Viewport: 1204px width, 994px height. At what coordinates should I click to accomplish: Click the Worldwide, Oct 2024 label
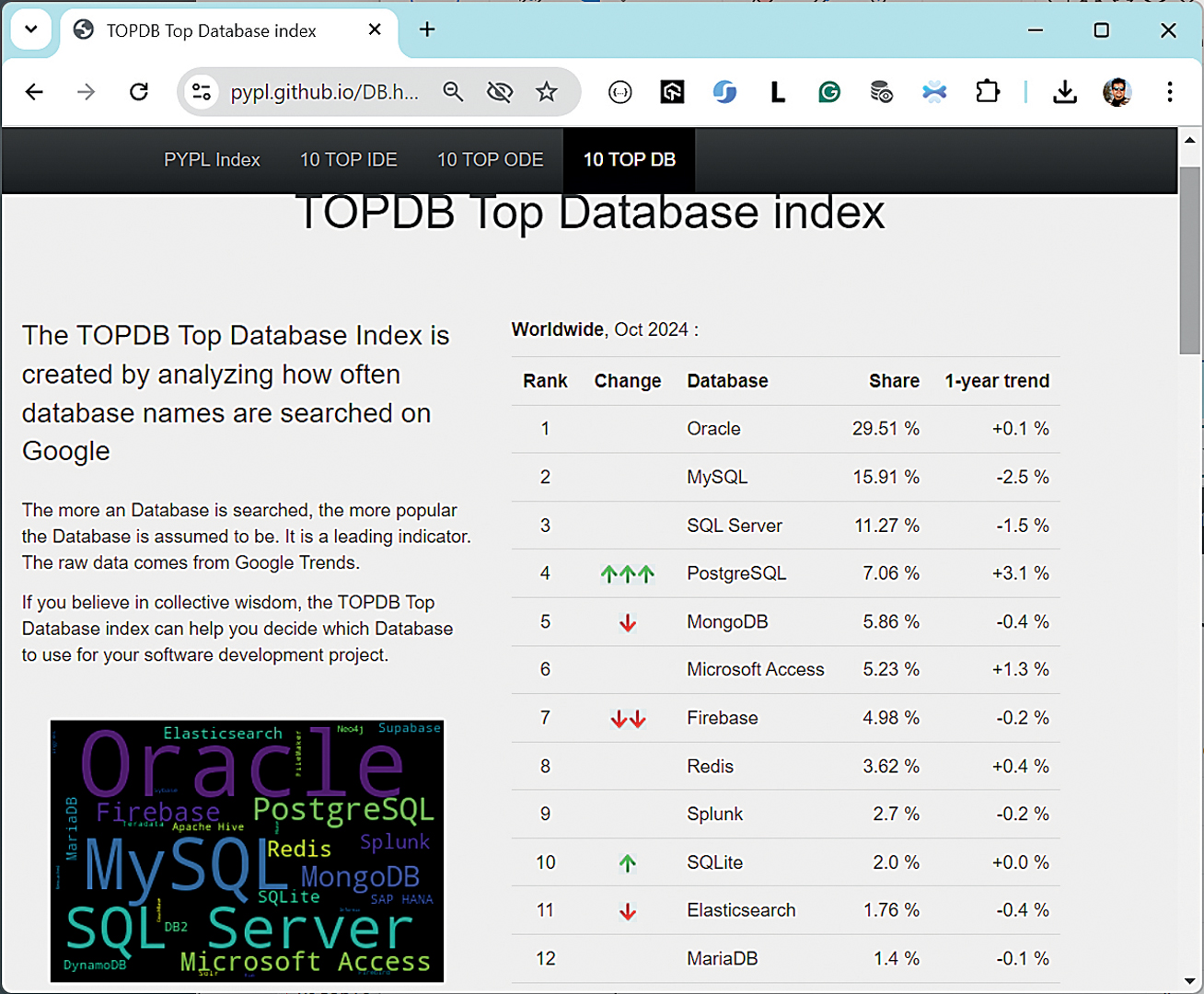(x=605, y=329)
